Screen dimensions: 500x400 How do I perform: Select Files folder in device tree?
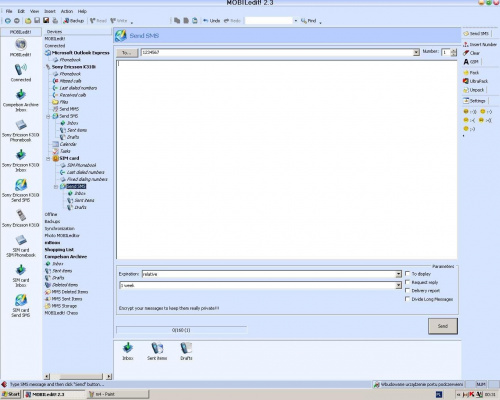tap(64, 102)
